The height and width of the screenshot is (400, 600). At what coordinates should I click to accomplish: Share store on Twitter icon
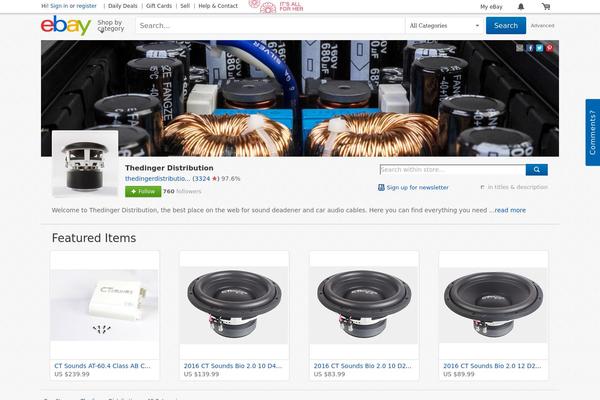point(540,48)
